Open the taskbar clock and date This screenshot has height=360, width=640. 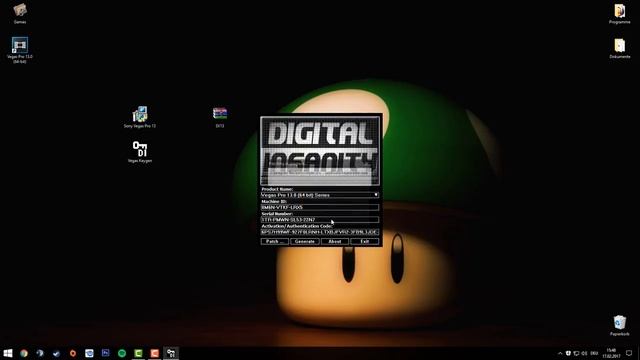click(611, 353)
